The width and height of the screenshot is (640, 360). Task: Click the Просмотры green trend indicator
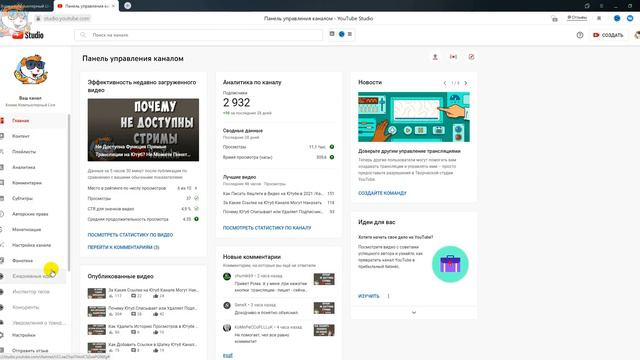[x=332, y=147]
